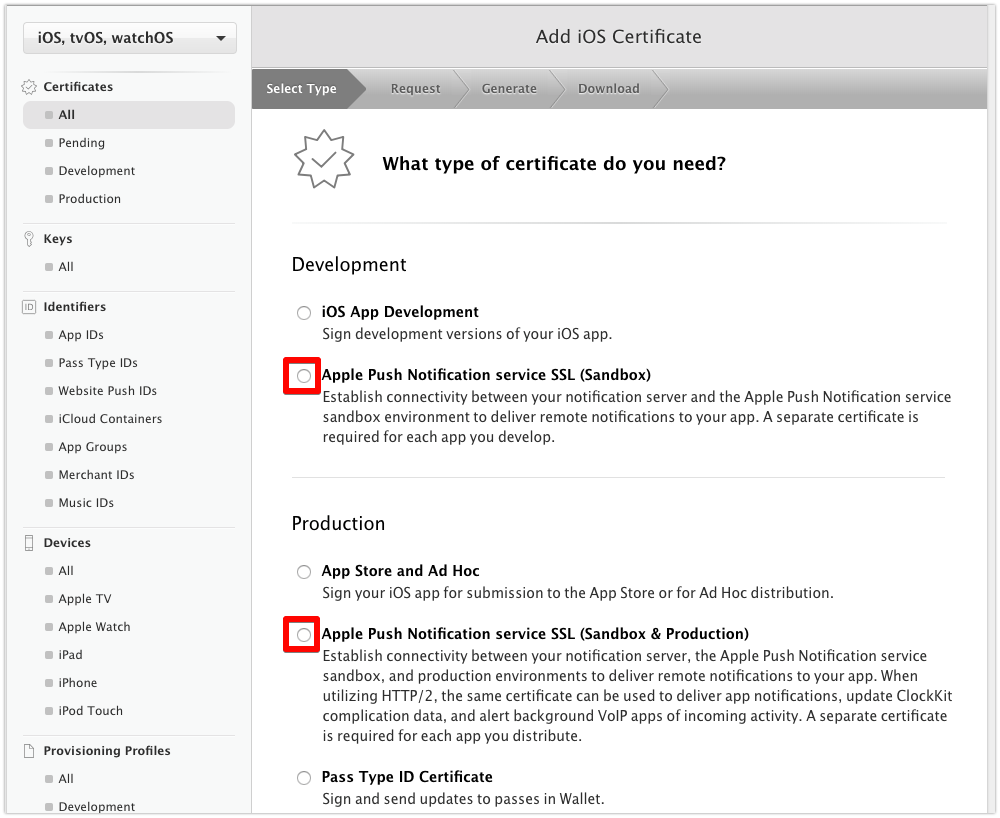Viewport: 1000px width, 818px height.
Task: Open All under Keys
Action: pos(66,267)
